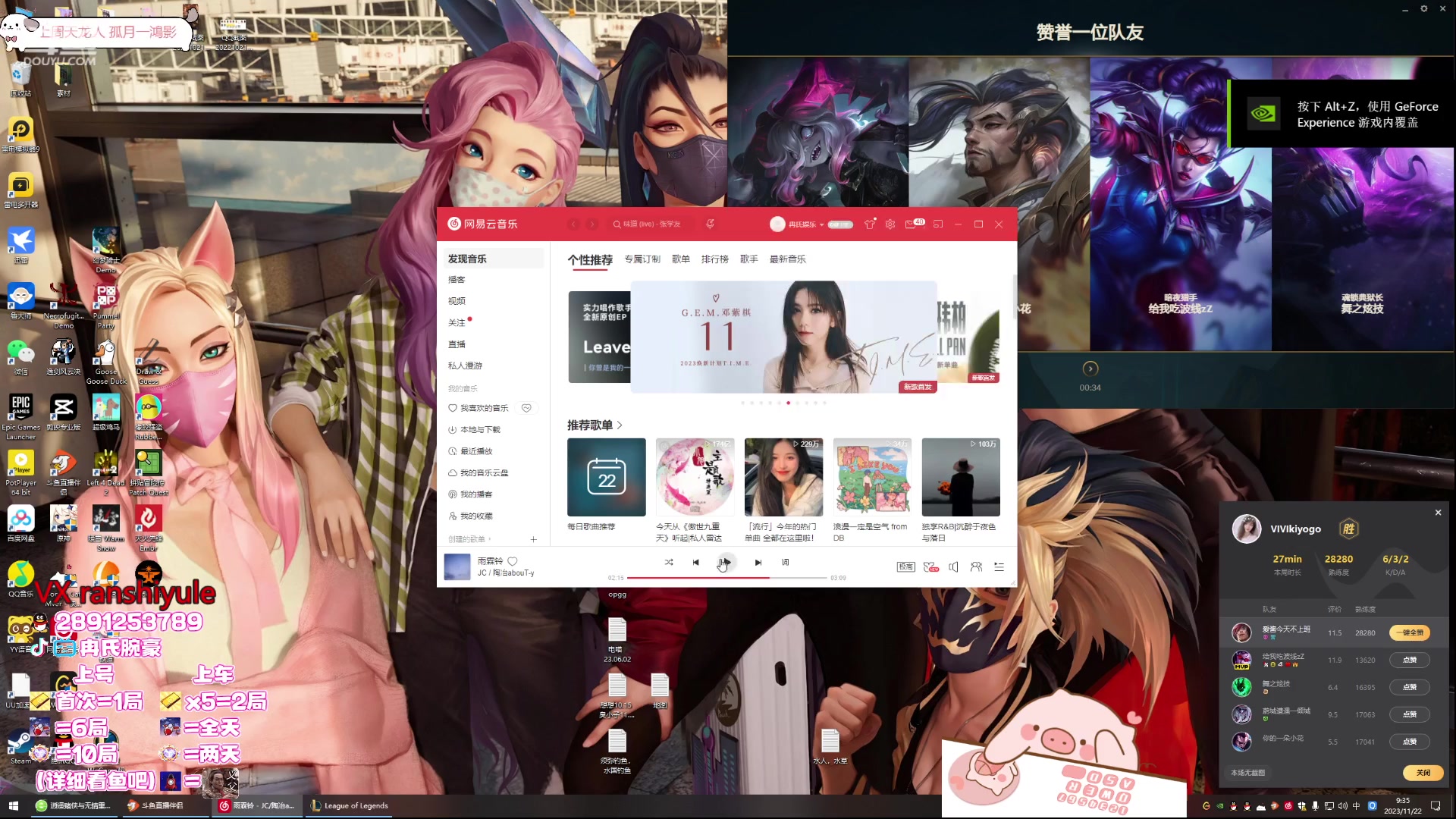Screen dimensions: 1456x819
Task: Open the skin theme shirt icon
Action: coord(870,224)
